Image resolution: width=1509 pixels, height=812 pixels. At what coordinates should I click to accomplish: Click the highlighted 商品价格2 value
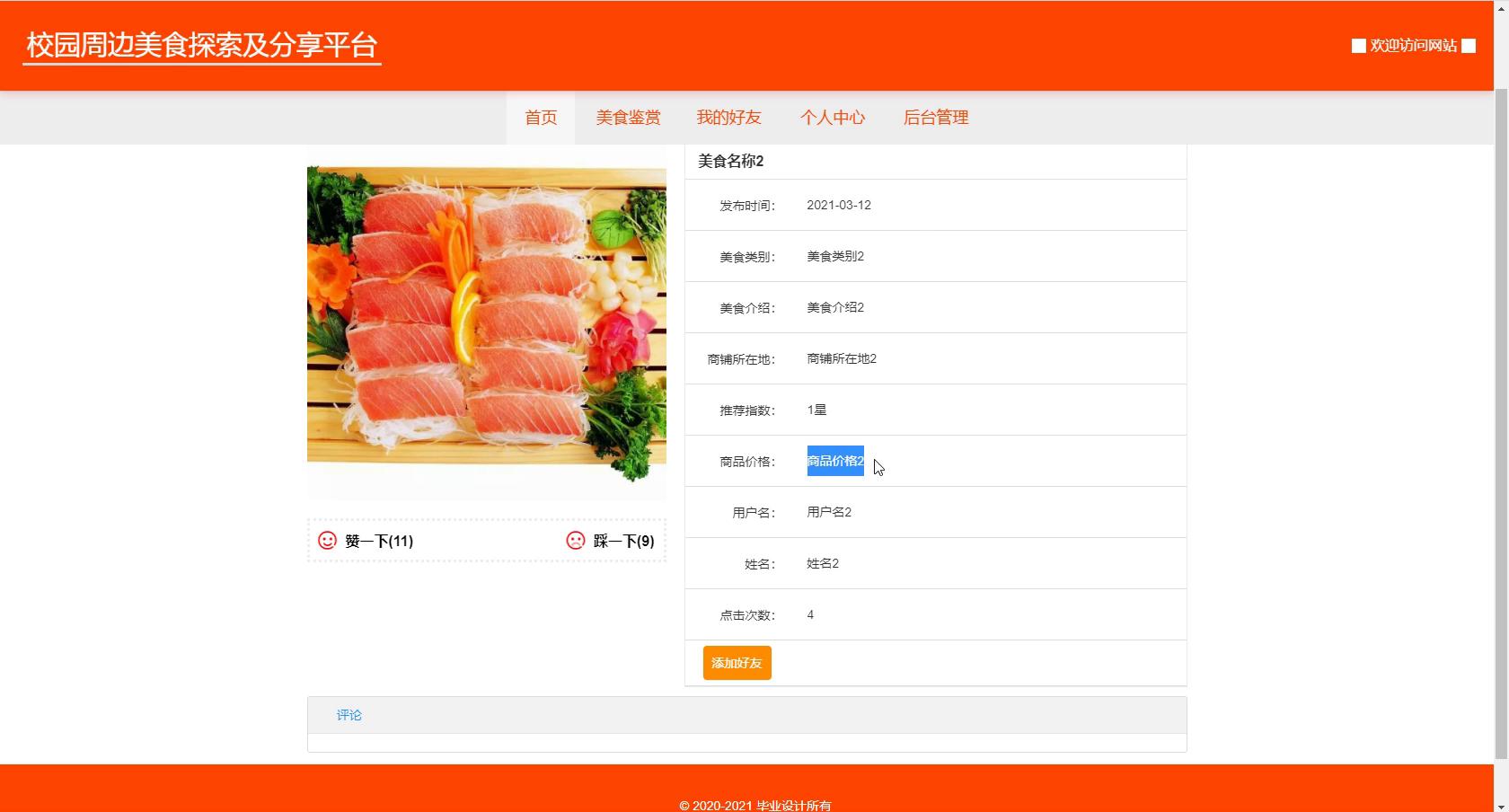834,461
